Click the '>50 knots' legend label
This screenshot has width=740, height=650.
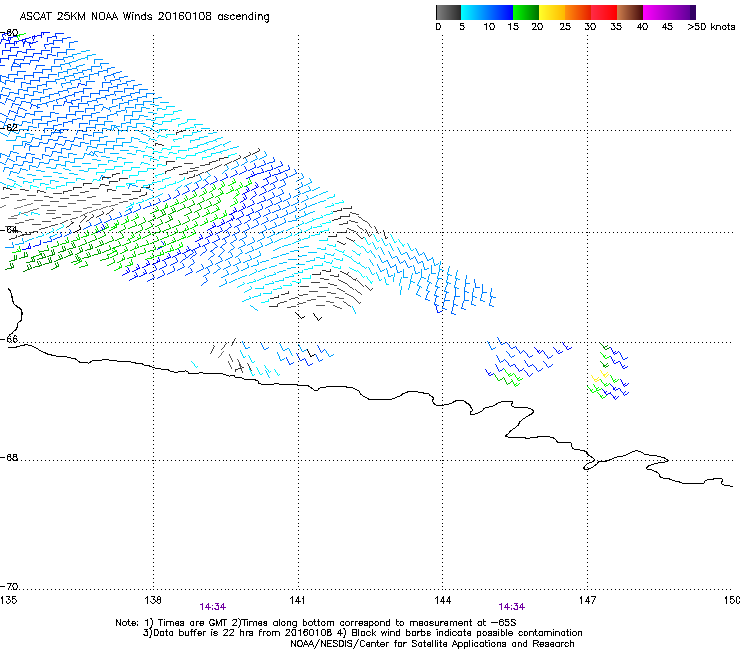pyautogui.click(x=711, y=27)
